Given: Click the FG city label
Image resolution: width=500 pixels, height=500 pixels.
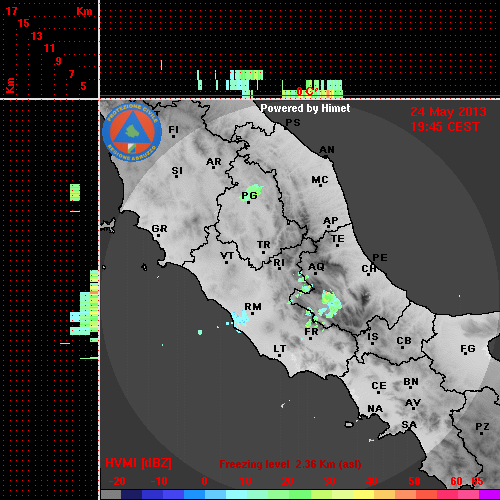Looking at the screenshot, I should [x=468, y=349].
